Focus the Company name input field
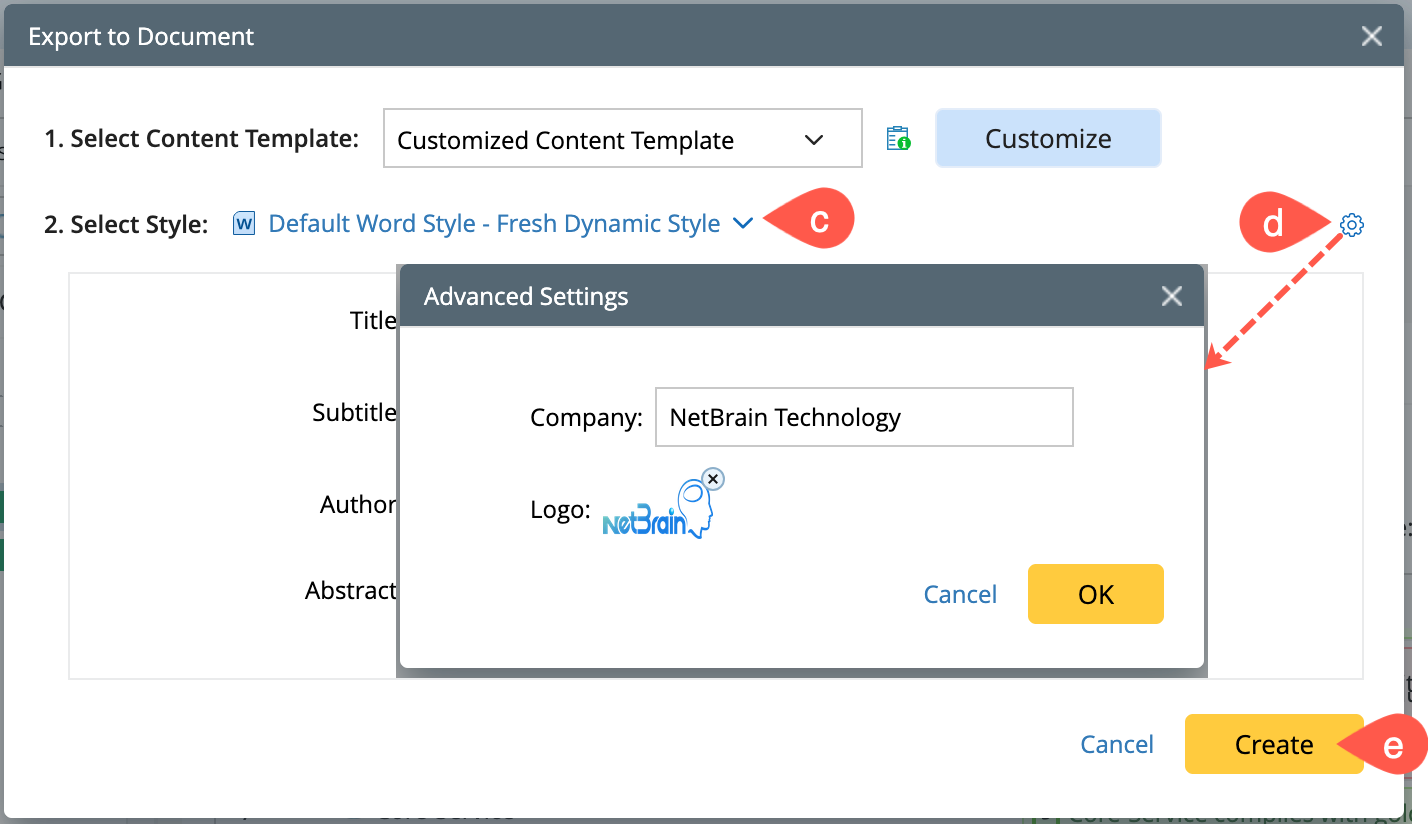 [863, 417]
